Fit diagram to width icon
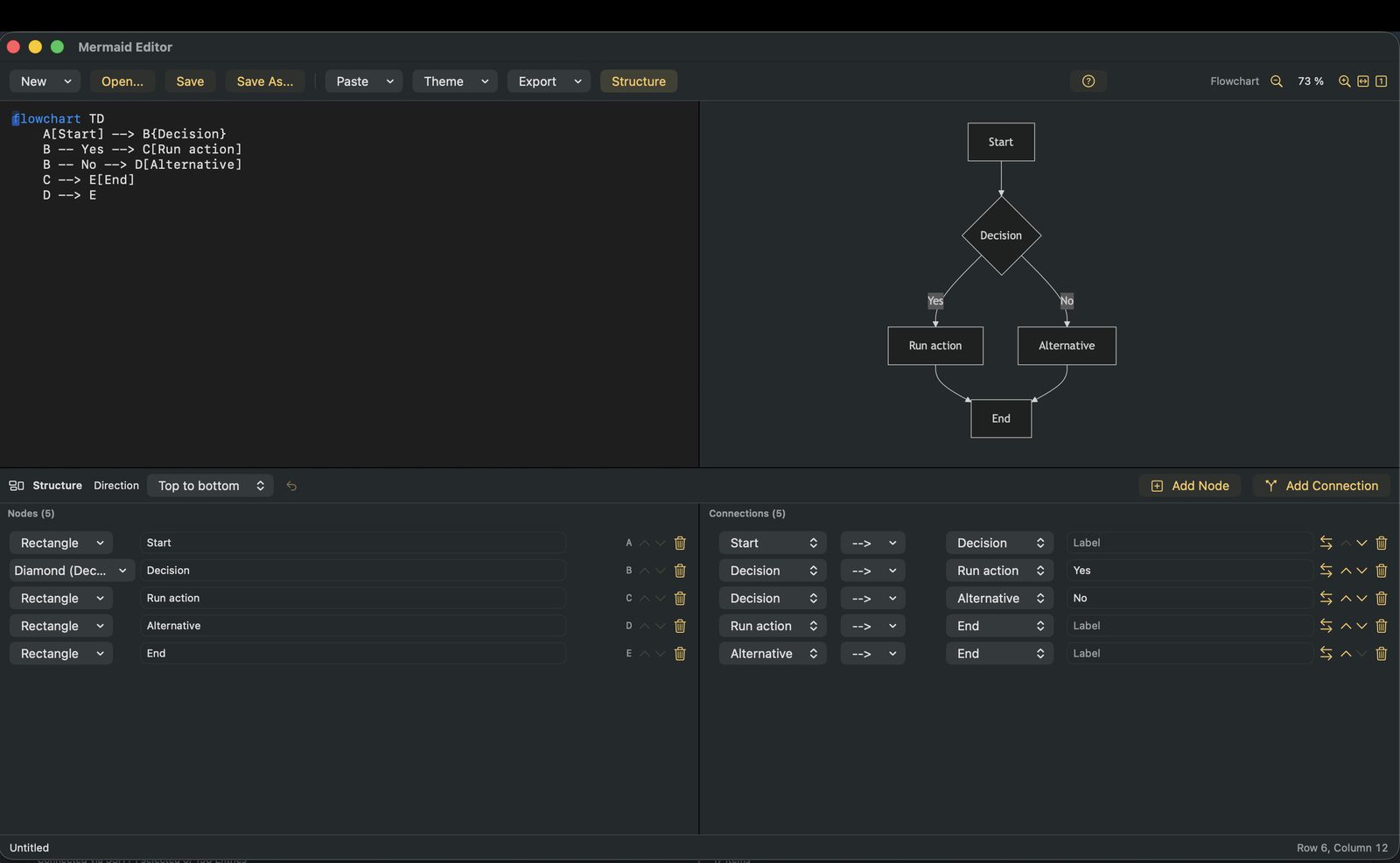 (1362, 81)
